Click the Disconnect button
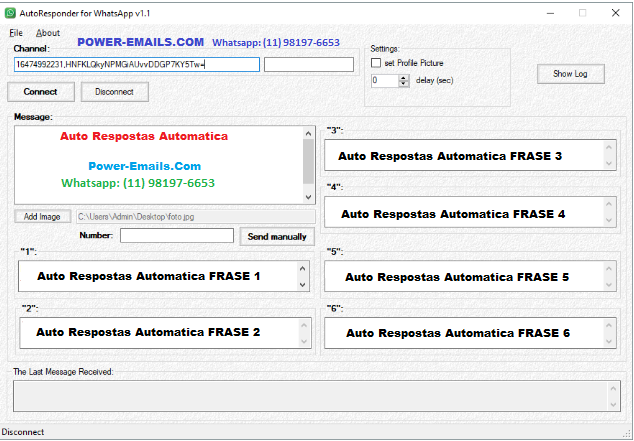This screenshot has width=634, height=441. 114,92
